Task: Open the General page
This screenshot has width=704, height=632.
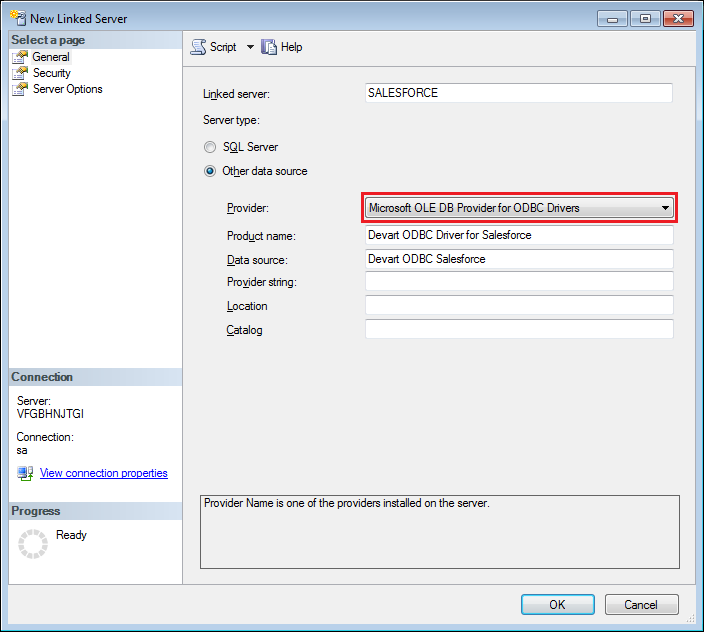Action: click(x=51, y=57)
